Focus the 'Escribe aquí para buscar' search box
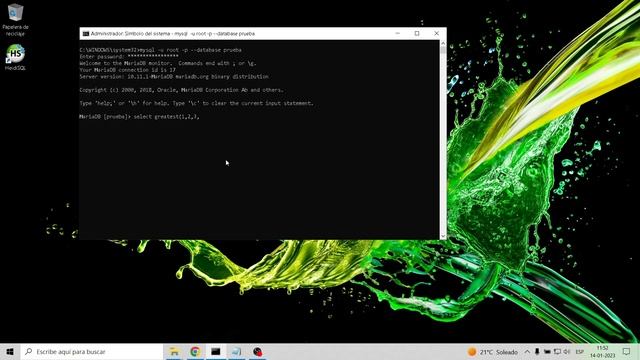 [x=92, y=351]
